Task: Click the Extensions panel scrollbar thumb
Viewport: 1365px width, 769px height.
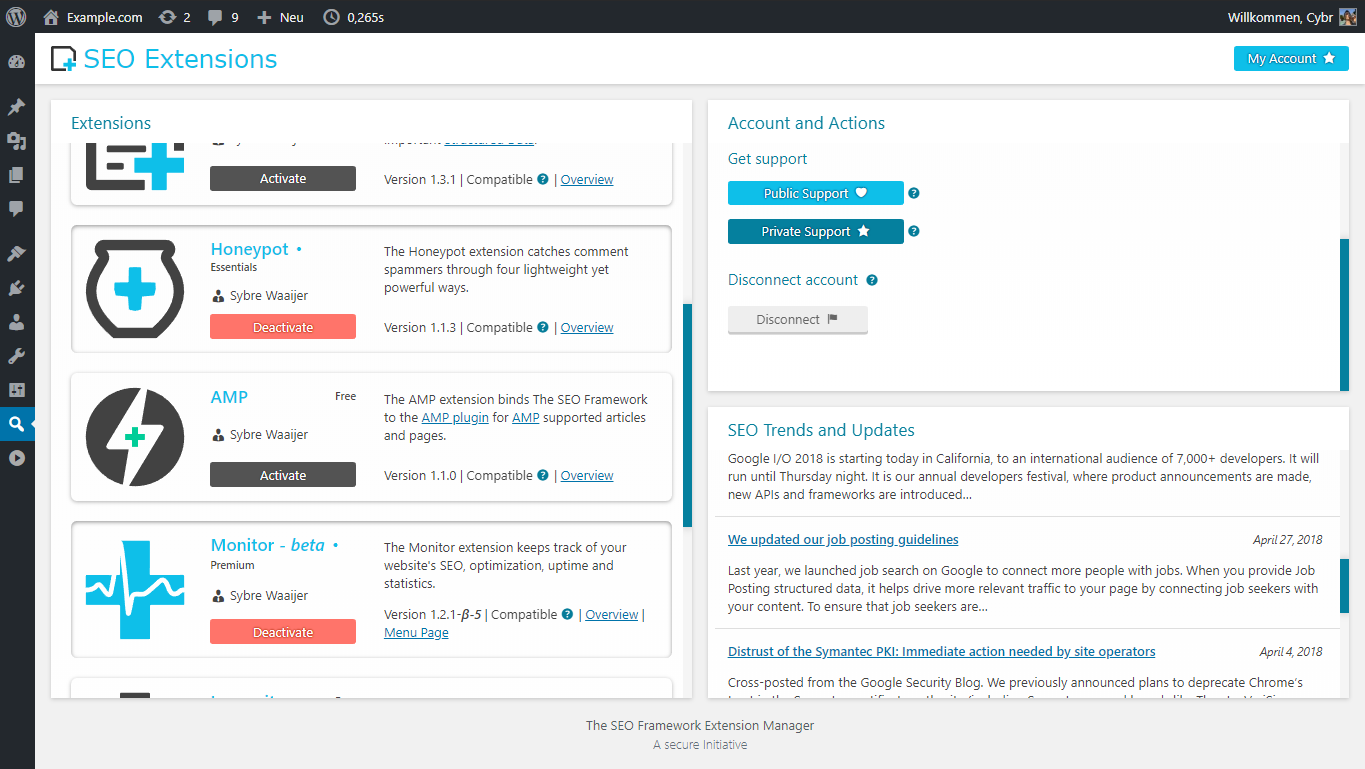Action: [687, 415]
